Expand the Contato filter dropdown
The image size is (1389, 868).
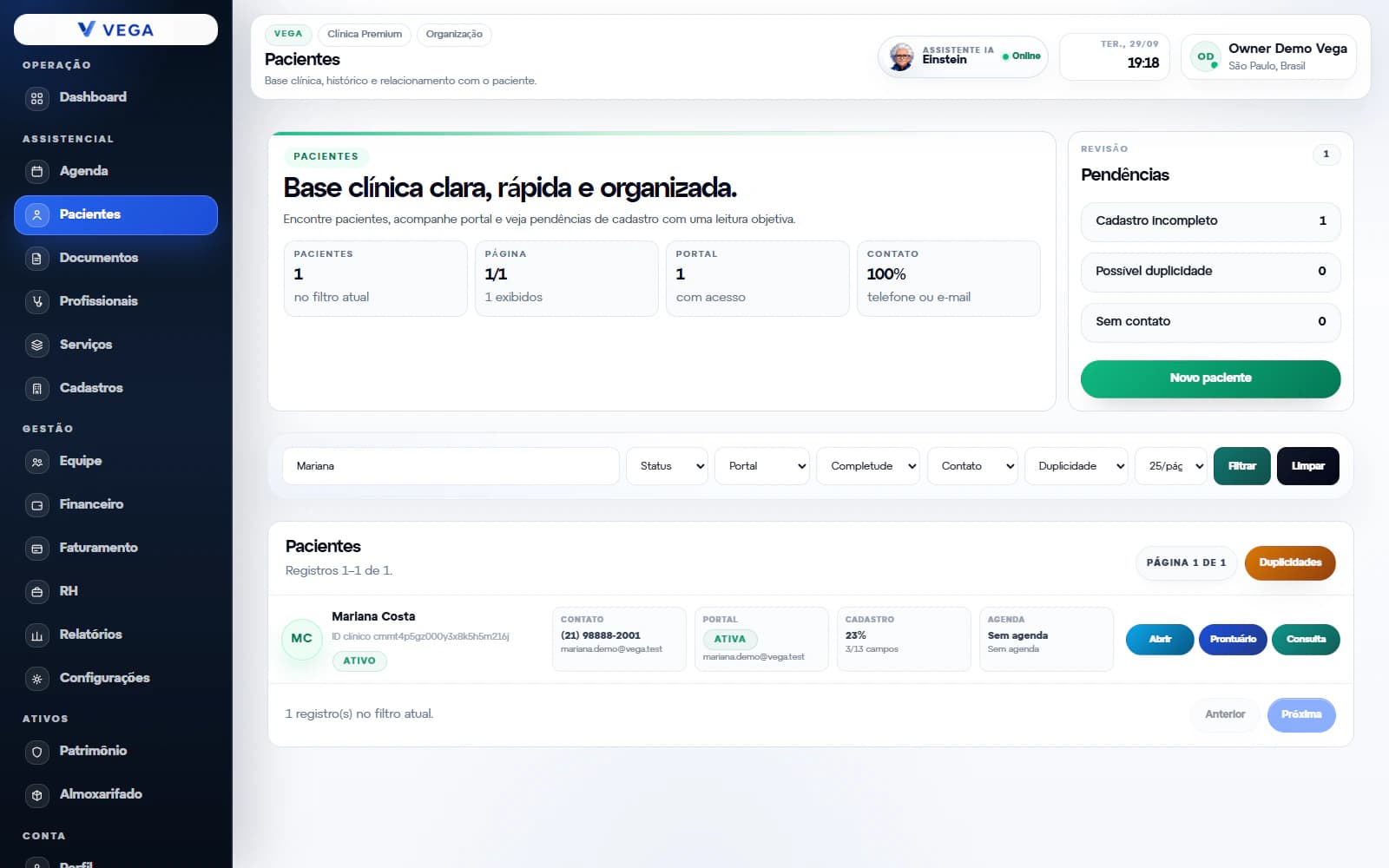tap(972, 466)
